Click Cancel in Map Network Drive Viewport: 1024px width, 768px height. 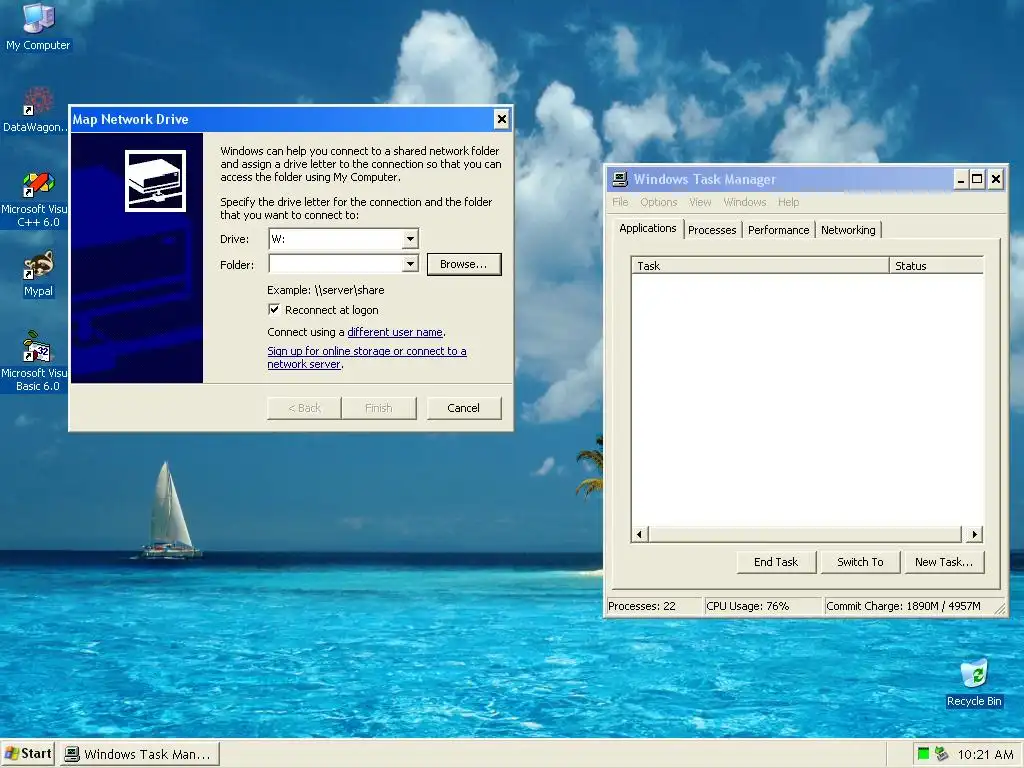coord(464,408)
